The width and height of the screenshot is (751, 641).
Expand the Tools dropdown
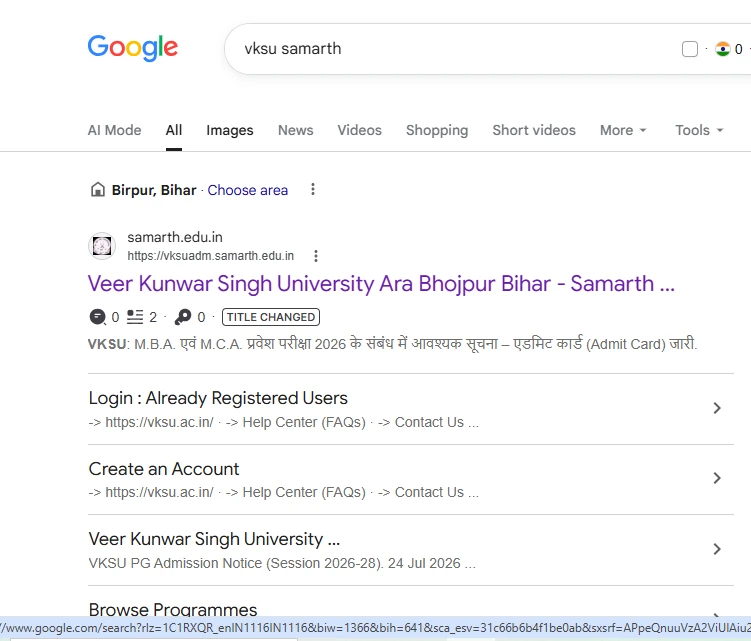[699, 130]
